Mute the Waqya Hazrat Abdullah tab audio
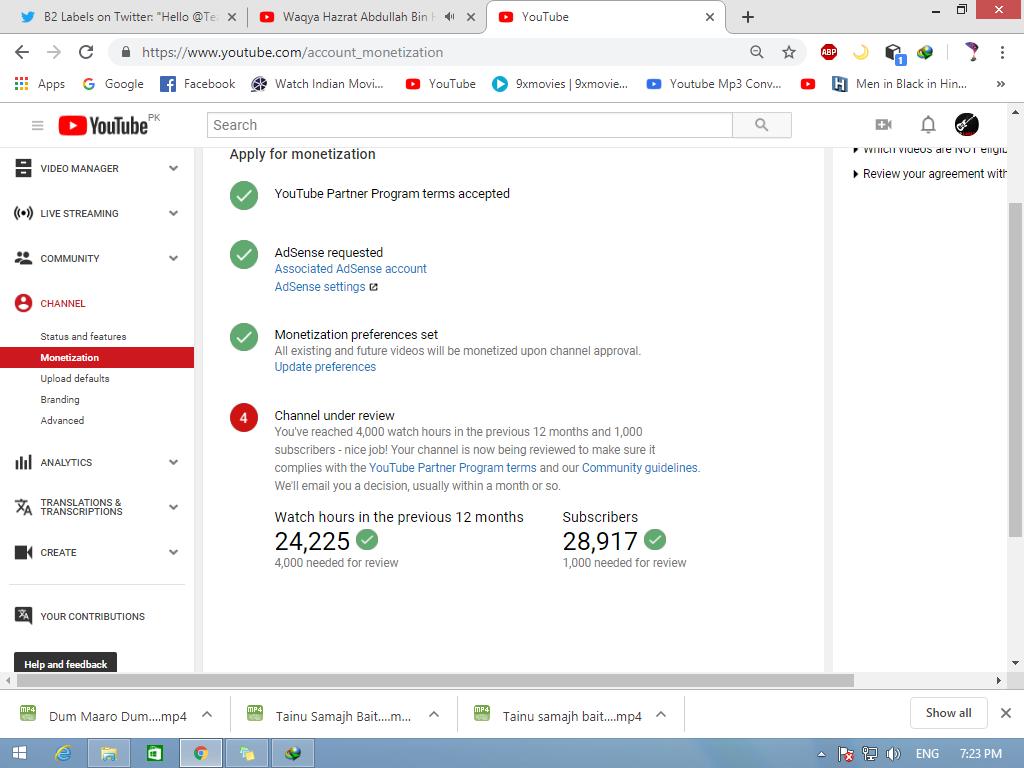The height and width of the screenshot is (768, 1024). (x=449, y=17)
